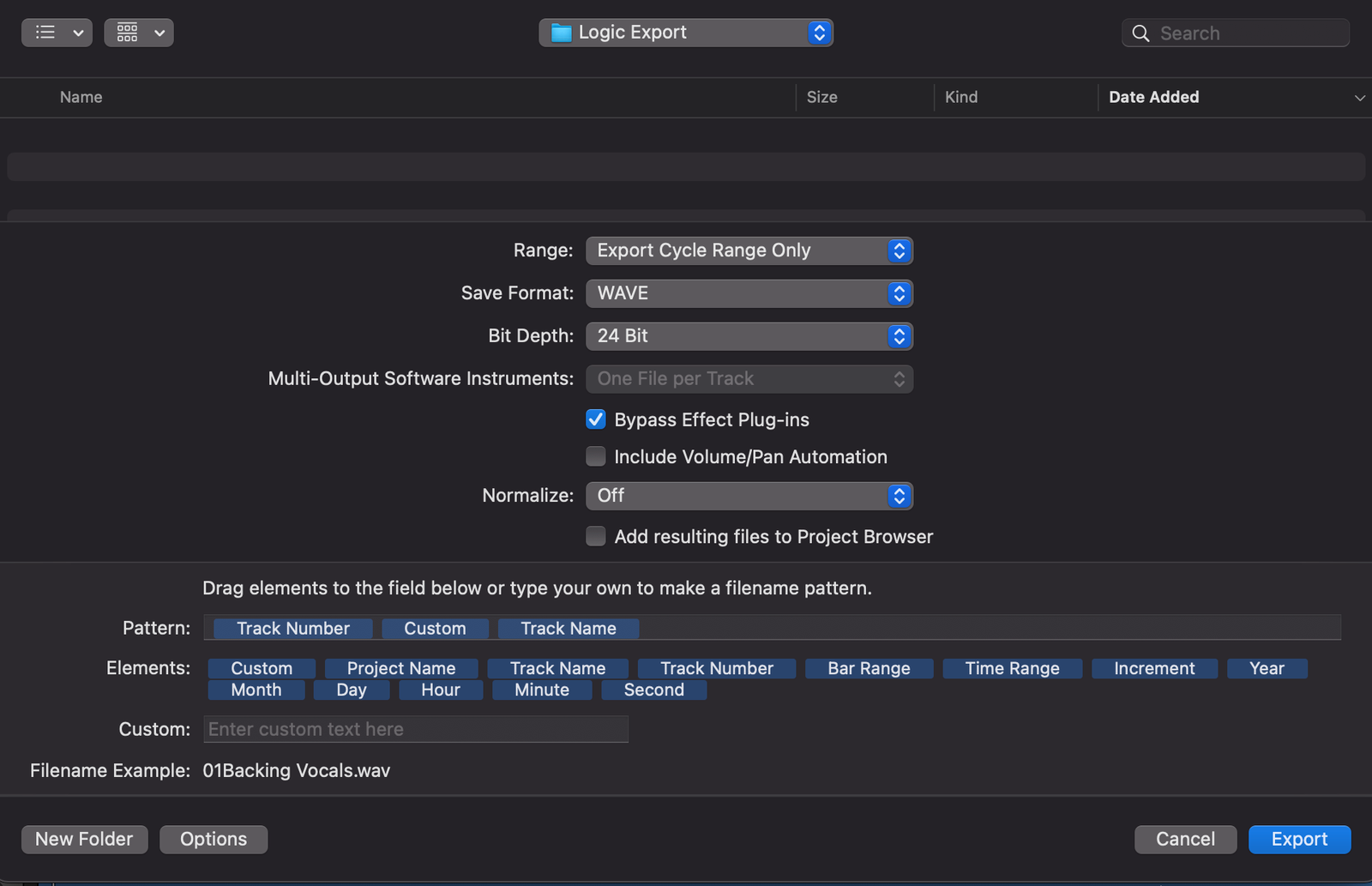Focus the Search field
Image resolution: width=1372 pixels, height=886 pixels.
pos(1236,33)
